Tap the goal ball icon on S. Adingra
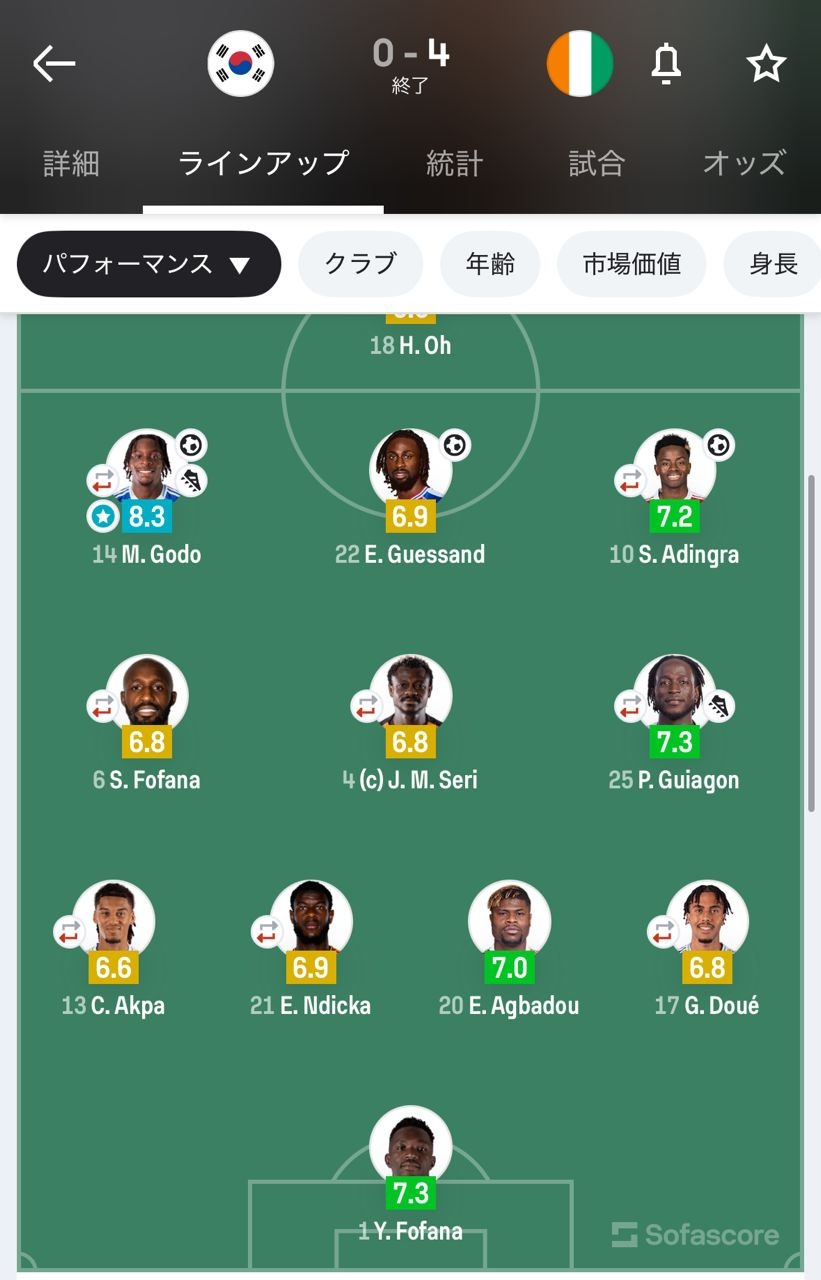 (x=718, y=444)
